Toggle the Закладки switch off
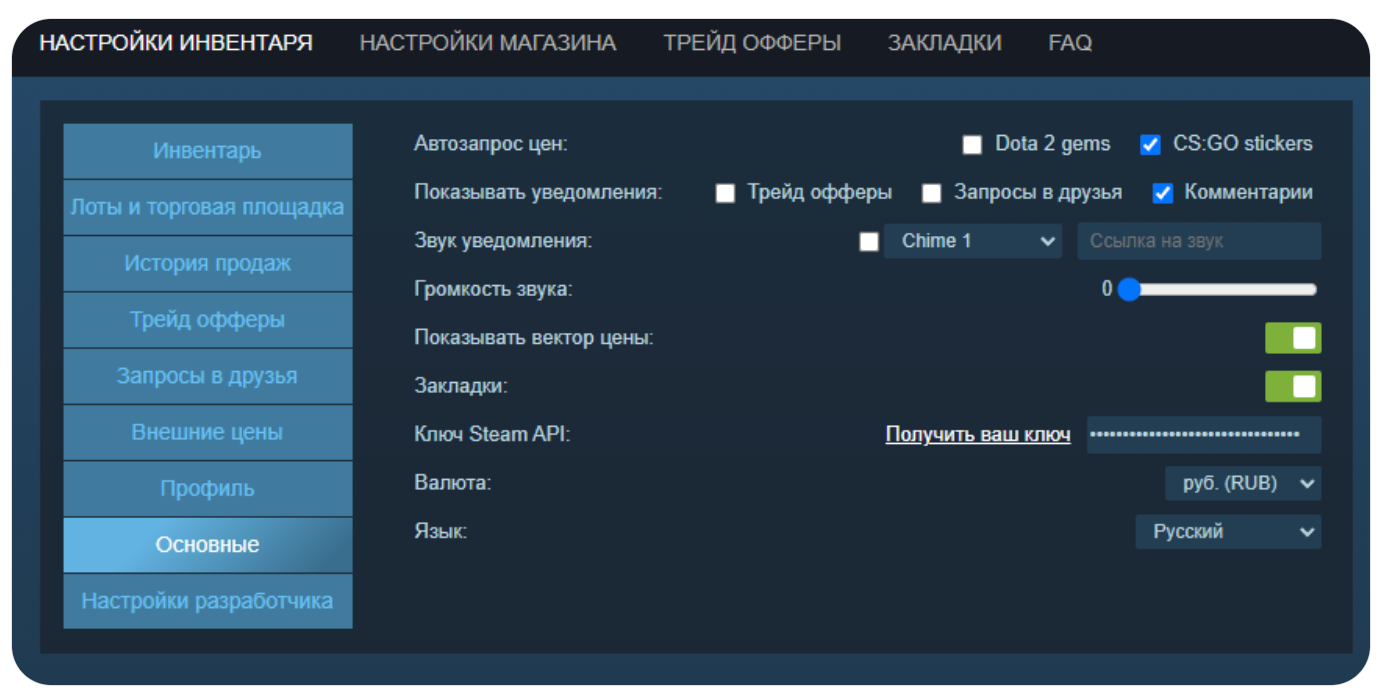This screenshot has width=1380, height=696. pyautogui.click(x=1292, y=386)
